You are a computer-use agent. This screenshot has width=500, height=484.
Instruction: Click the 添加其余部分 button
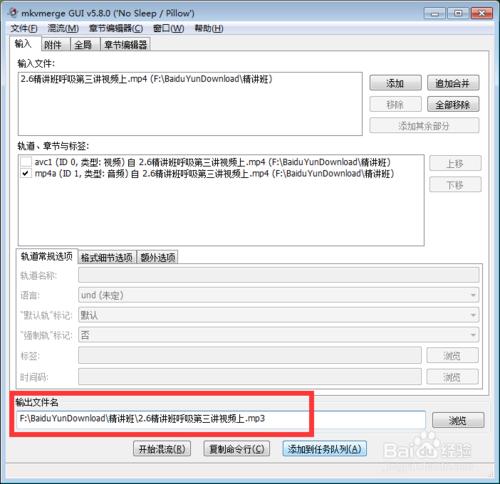[x=424, y=126]
